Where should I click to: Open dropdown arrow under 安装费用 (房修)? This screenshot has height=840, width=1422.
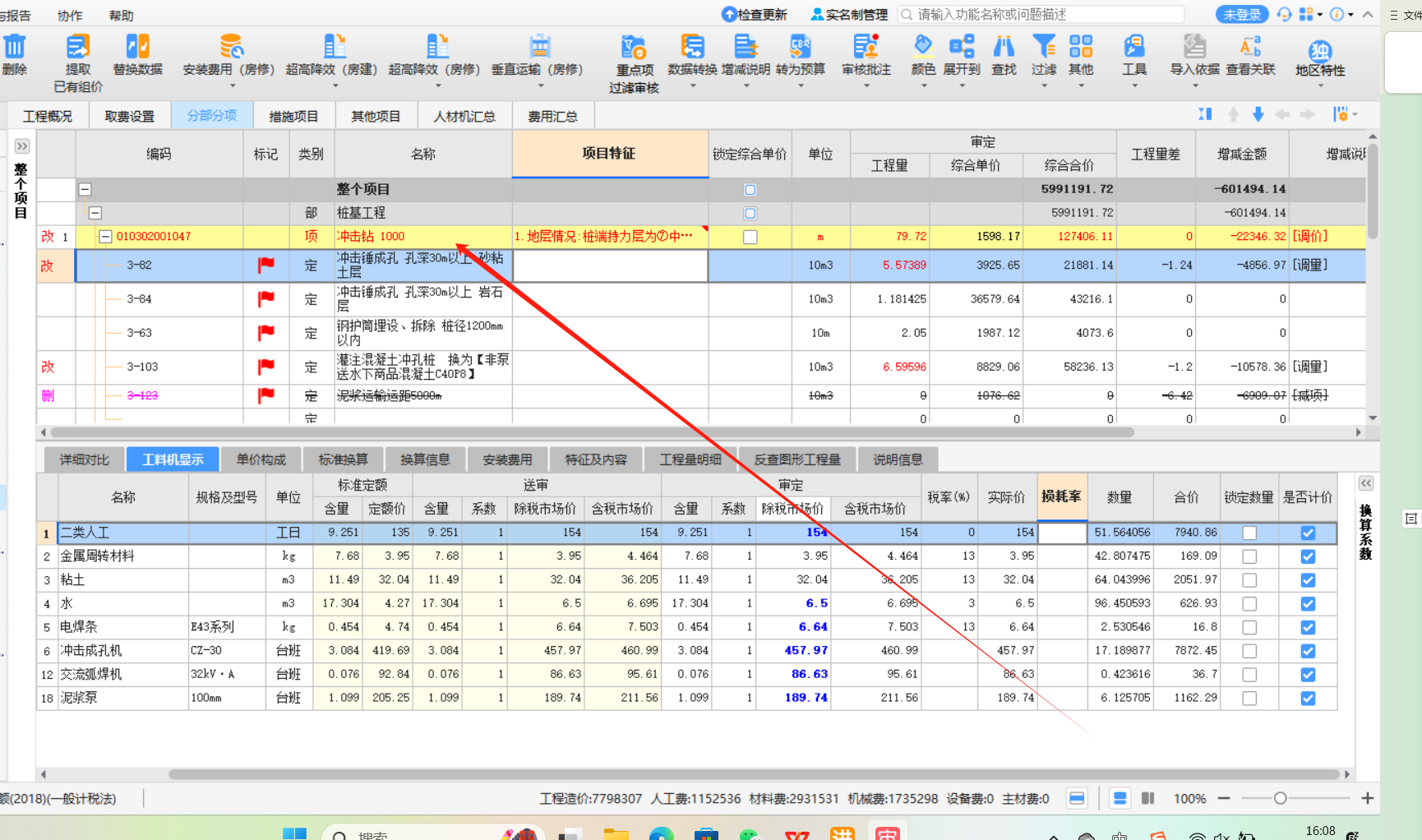(x=233, y=85)
